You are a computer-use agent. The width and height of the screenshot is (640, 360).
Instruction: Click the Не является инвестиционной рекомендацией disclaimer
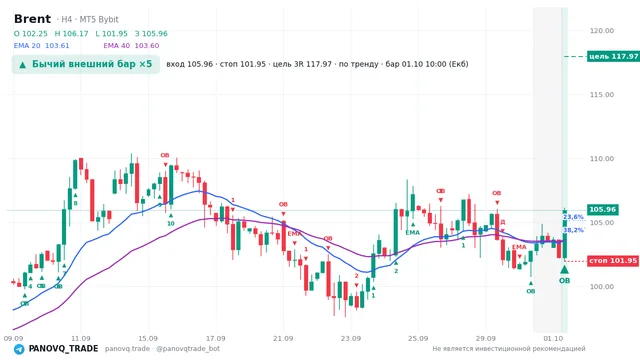click(x=509, y=349)
